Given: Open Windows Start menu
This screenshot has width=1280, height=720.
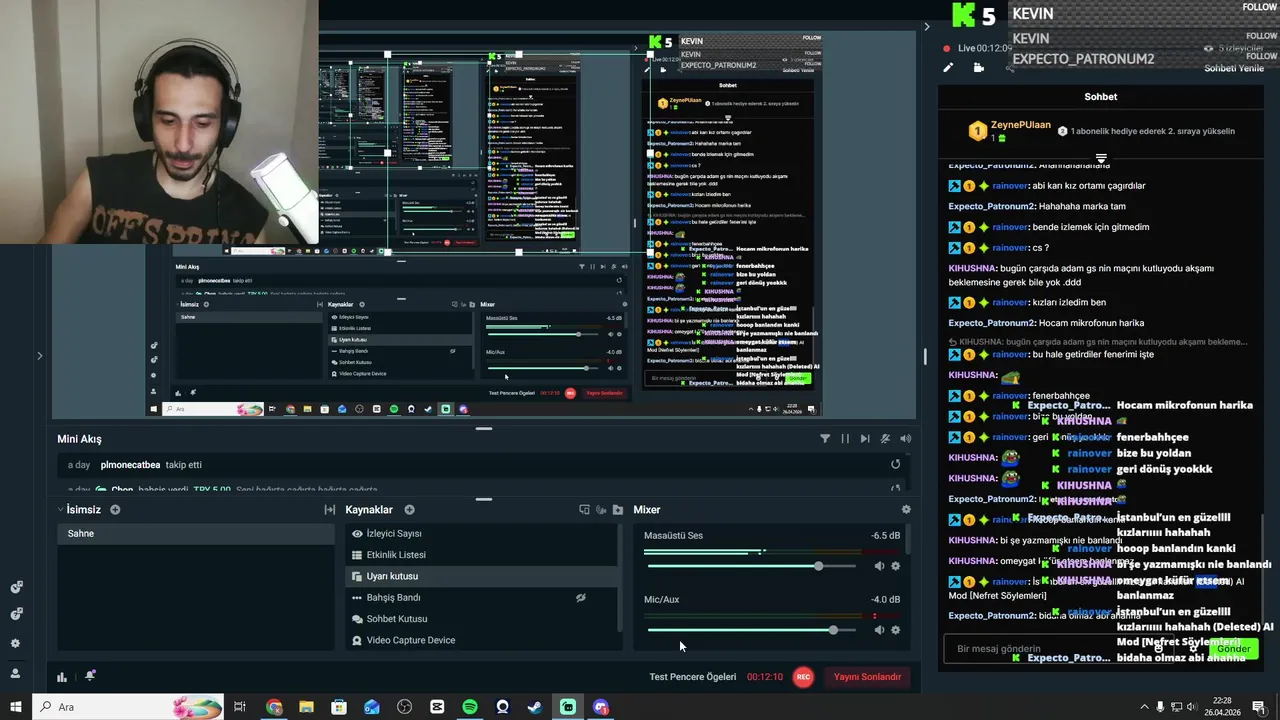Looking at the screenshot, I should coord(16,707).
